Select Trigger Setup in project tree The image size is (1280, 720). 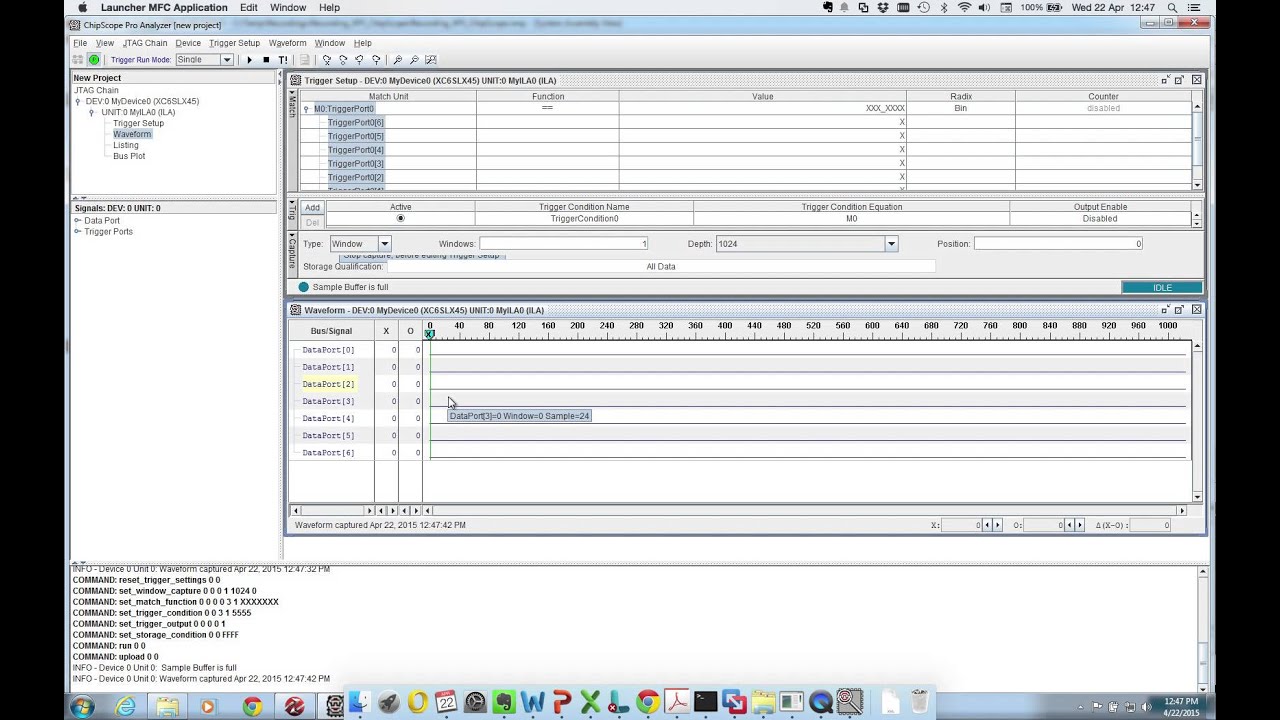pyautogui.click(x=138, y=123)
